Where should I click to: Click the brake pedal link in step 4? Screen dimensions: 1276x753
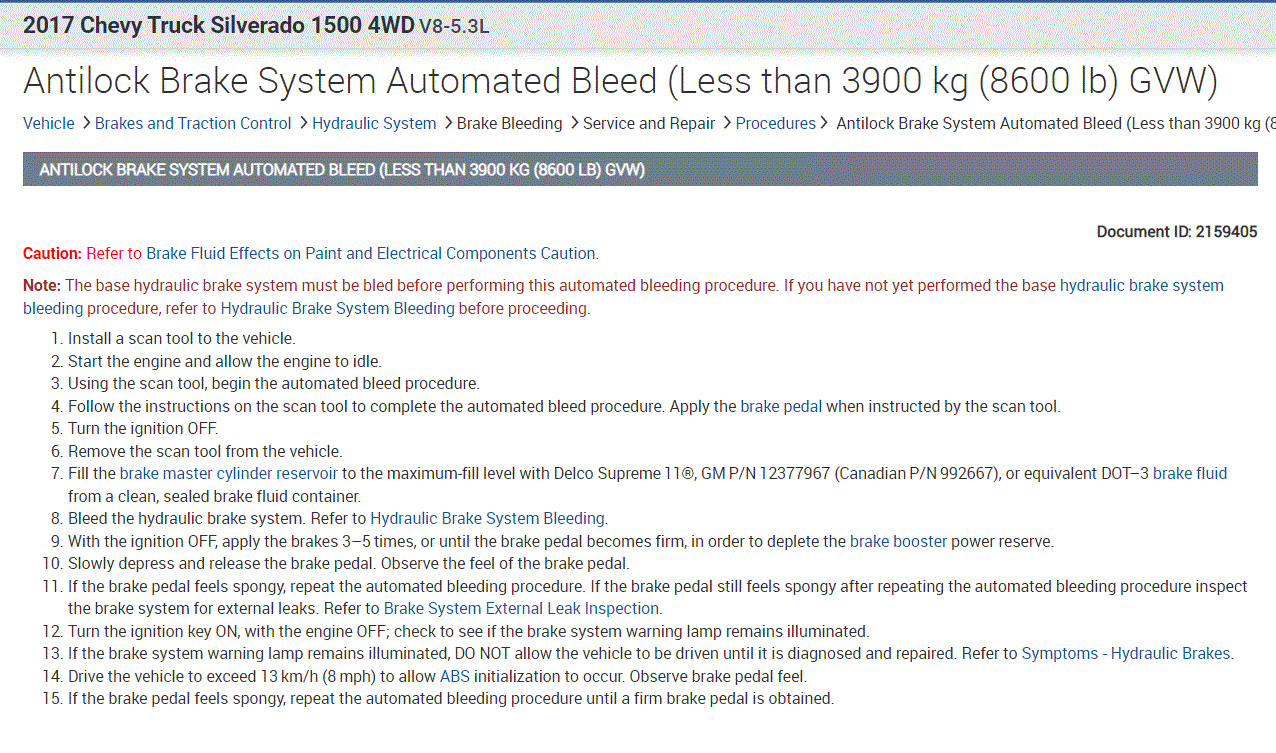pos(781,406)
